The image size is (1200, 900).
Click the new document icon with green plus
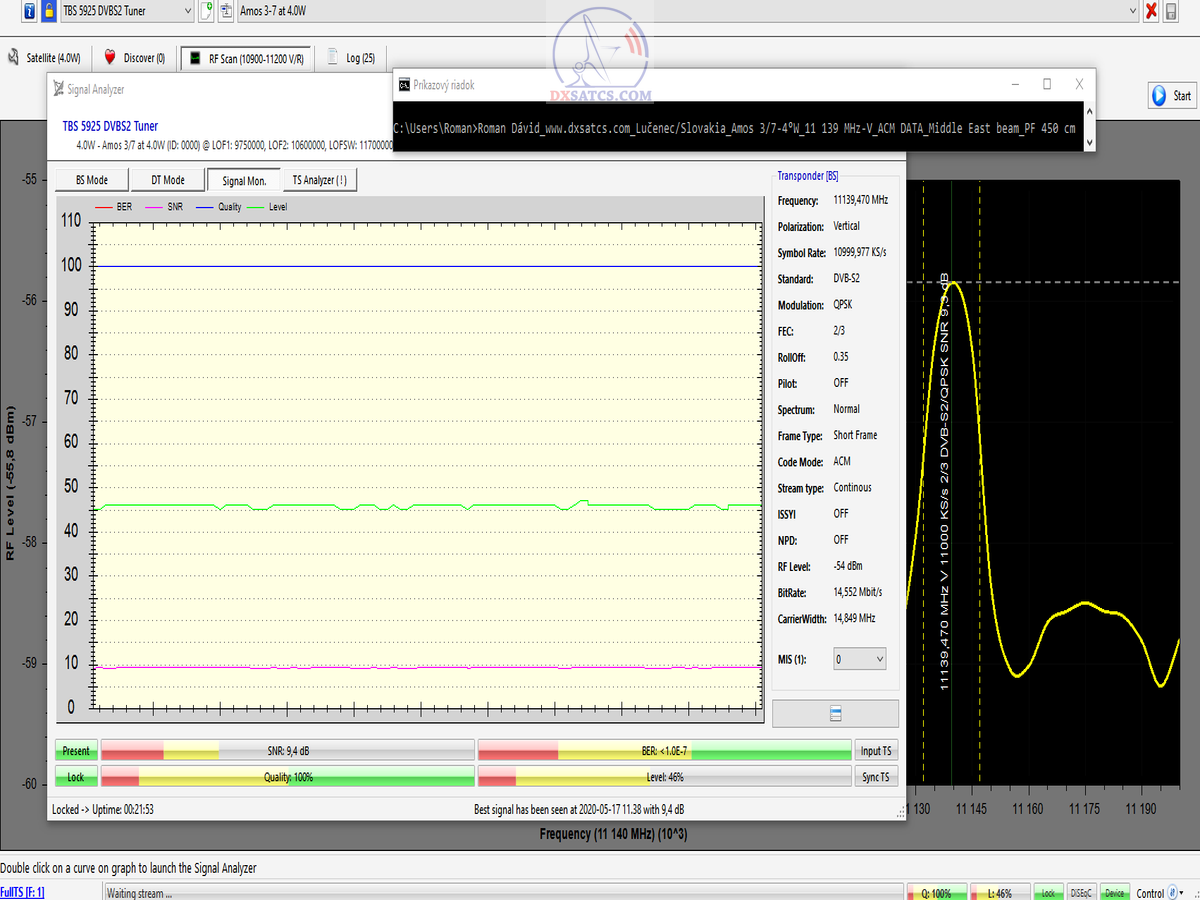click(x=206, y=11)
